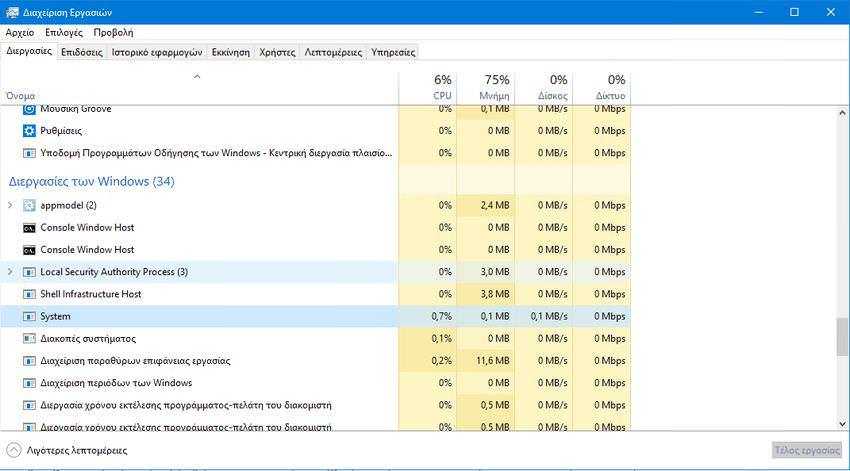
Task: Click the scrollbar up arrow
Action: click(842, 113)
